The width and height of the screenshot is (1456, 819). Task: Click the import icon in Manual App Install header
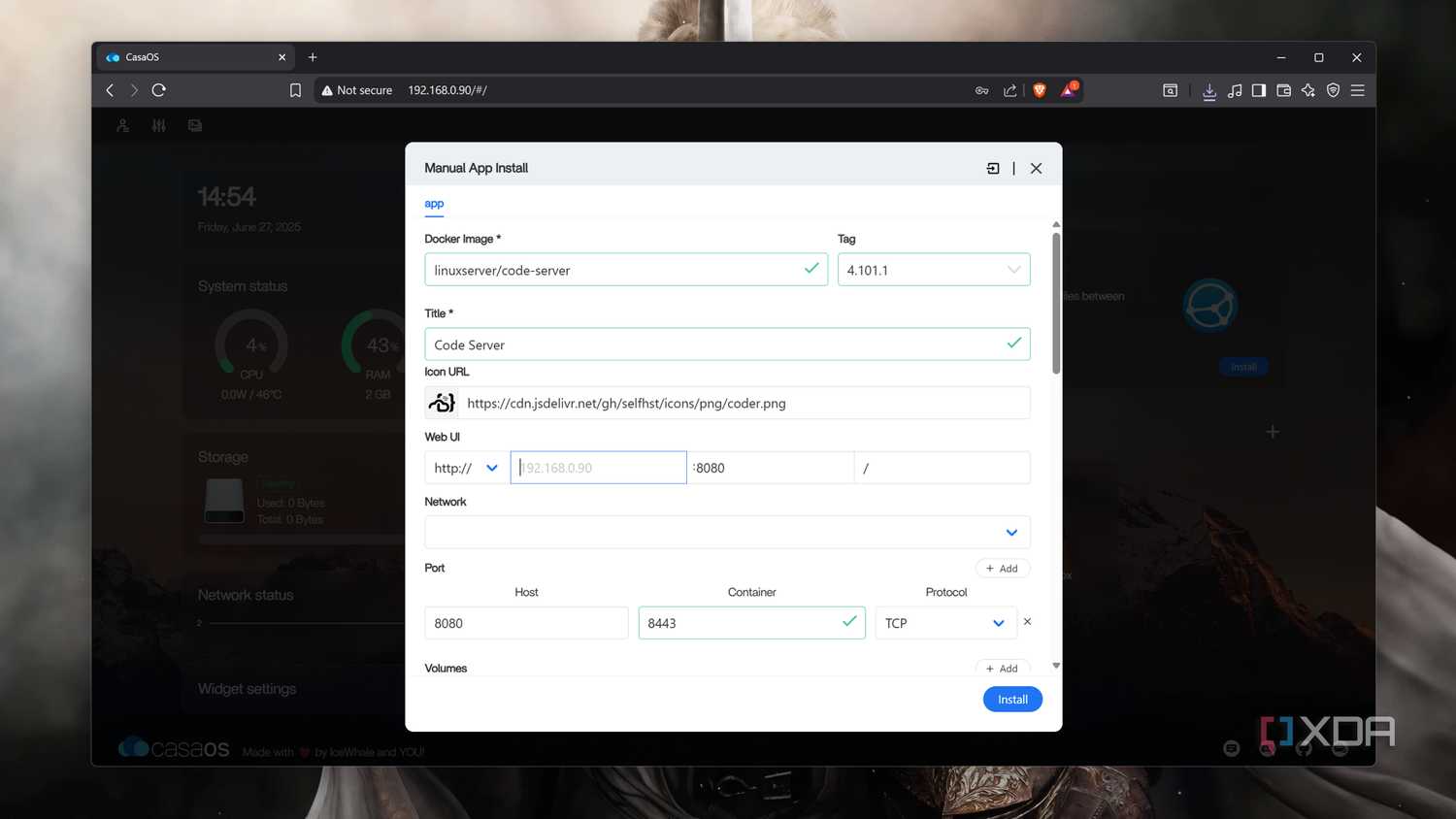click(993, 168)
